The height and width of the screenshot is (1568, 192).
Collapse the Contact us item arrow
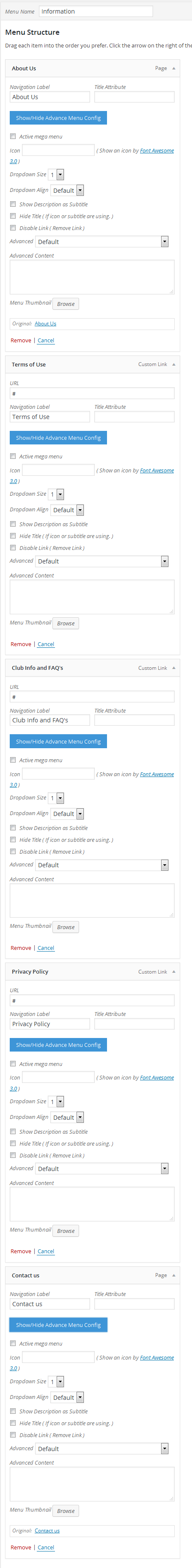pos(174,1275)
